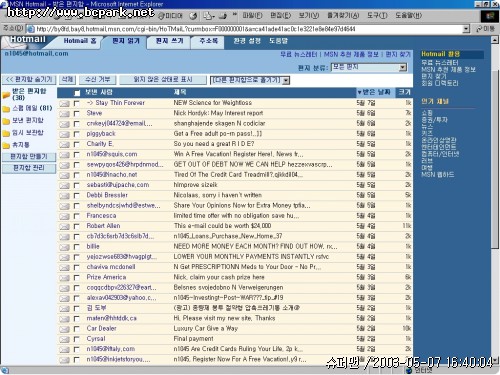Screen dimensions: 500x375
Task: Click envelope icon in Car Dealer row
Action: [x=64, y=329]
